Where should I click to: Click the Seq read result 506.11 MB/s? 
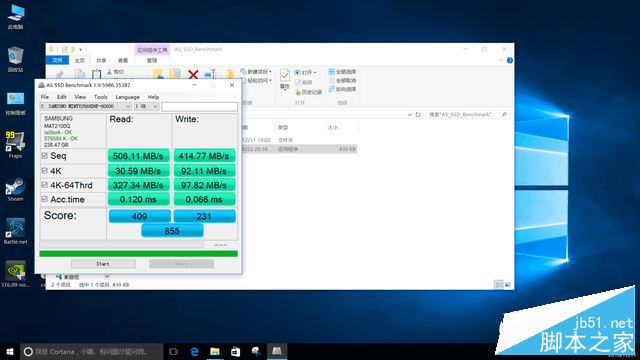pos(138,156)
